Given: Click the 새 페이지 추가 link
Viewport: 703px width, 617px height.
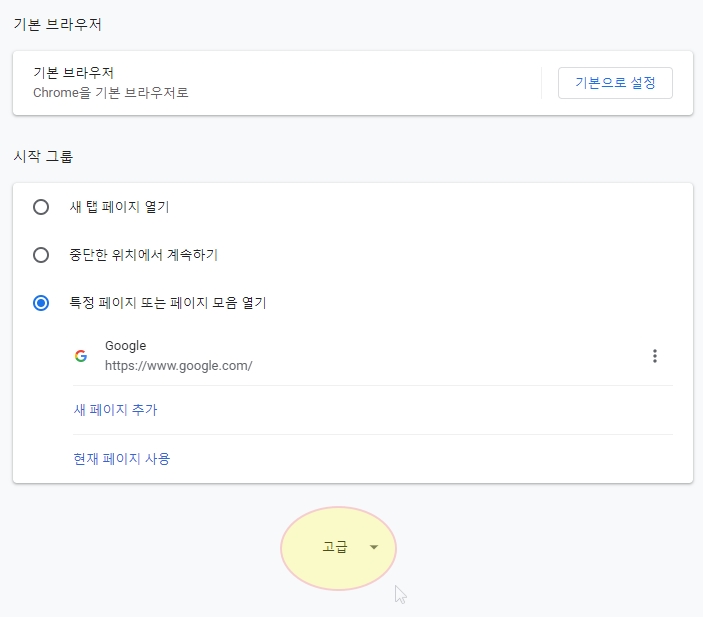Looking at the screenshot, I should tap(115, 410).
